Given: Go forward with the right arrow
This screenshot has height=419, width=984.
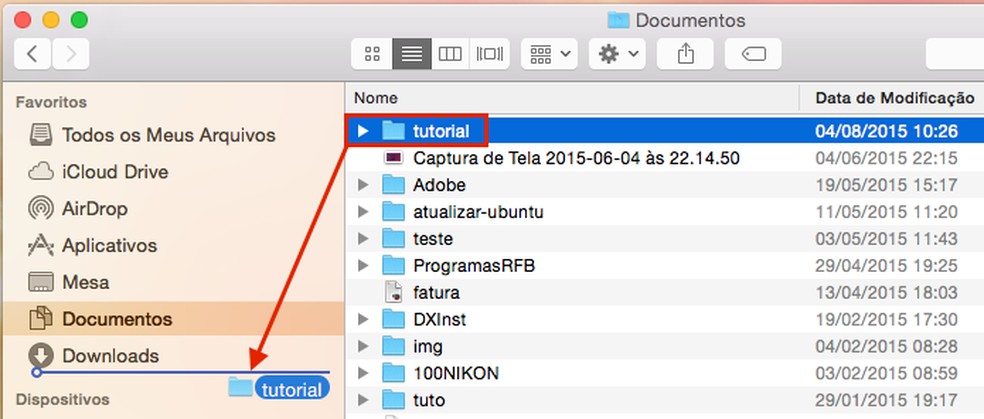Looking at the screenshot, I should click(x=72, y=53).
